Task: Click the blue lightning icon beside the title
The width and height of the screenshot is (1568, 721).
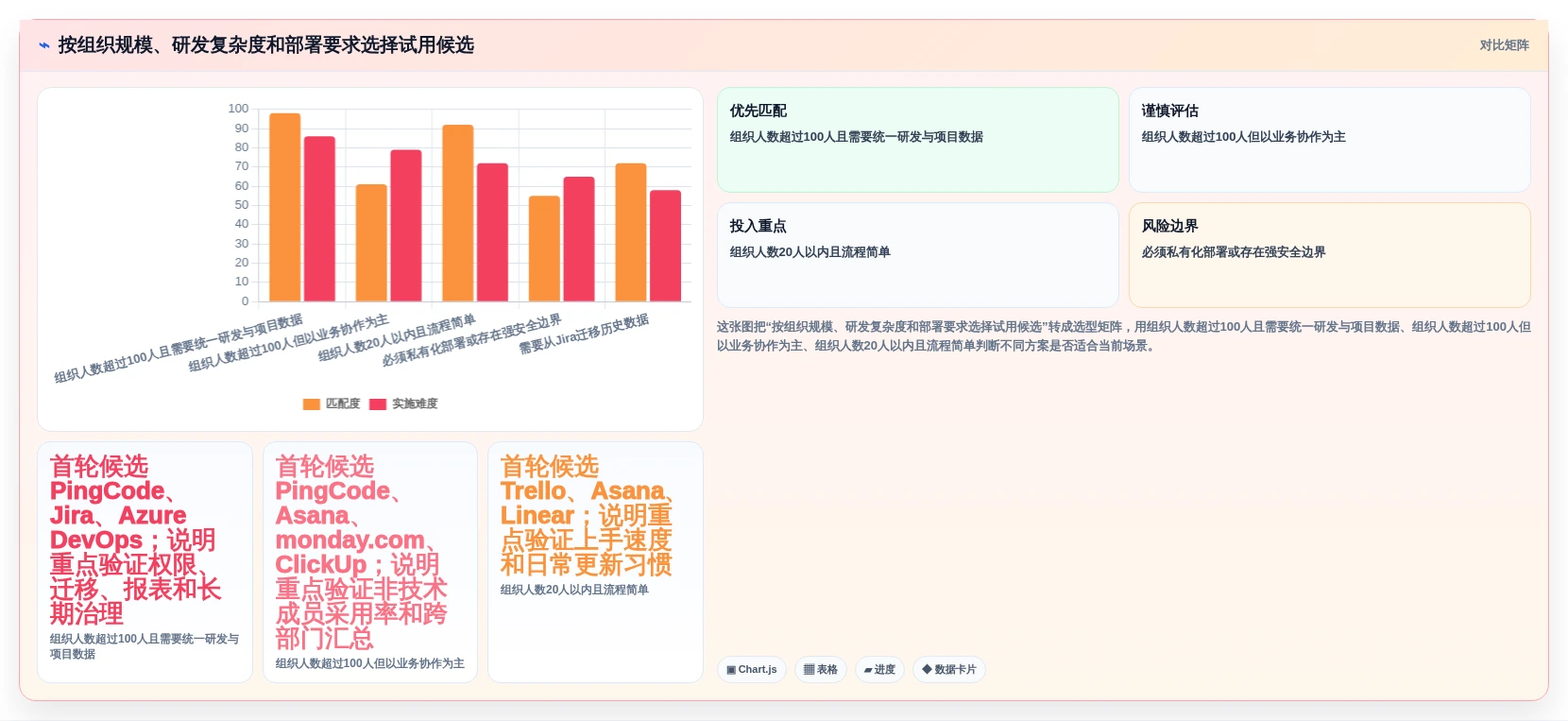Action: [x=44, y=44]
